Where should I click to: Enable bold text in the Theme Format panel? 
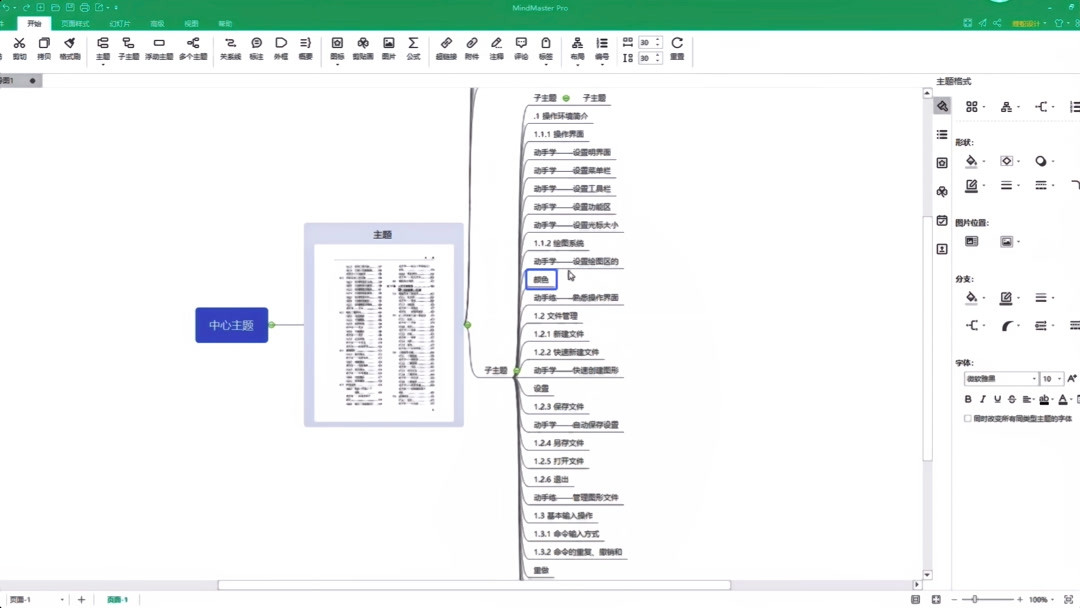click(968, 399)
